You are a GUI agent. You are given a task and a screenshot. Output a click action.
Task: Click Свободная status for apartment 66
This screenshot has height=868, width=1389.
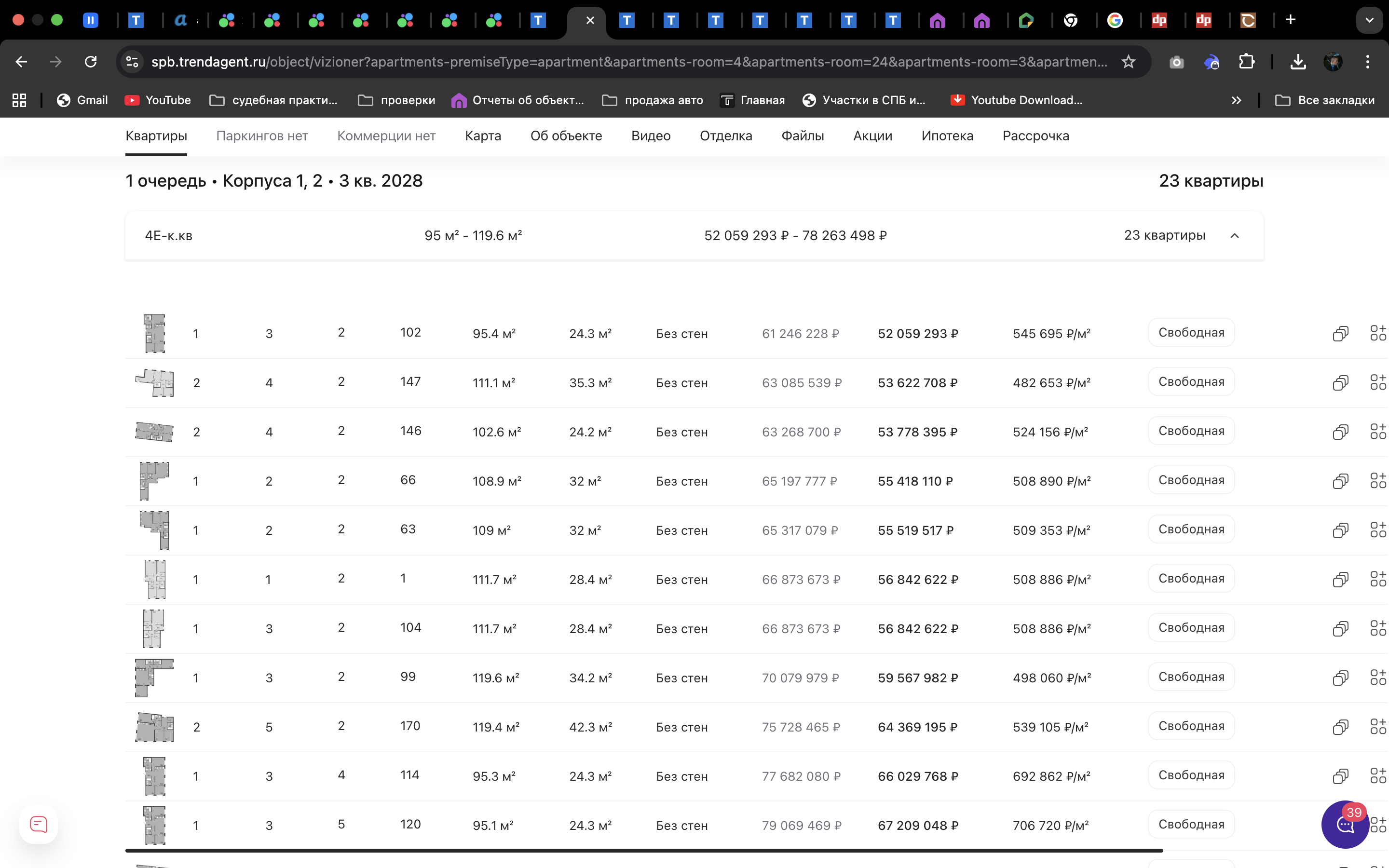click(x=1190, y=480)
